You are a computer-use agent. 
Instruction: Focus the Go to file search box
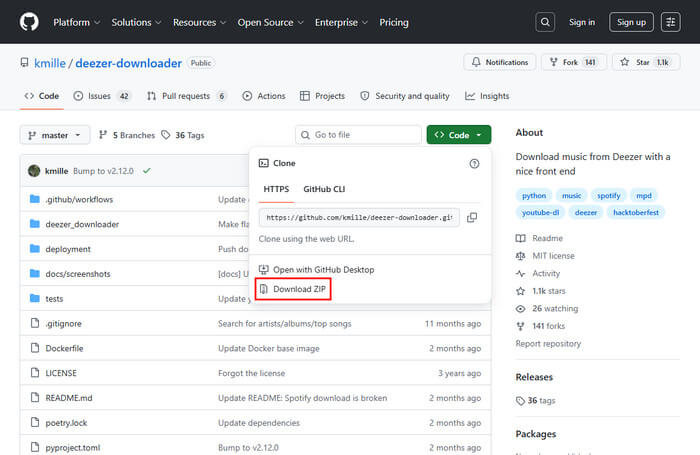point(358,135)
